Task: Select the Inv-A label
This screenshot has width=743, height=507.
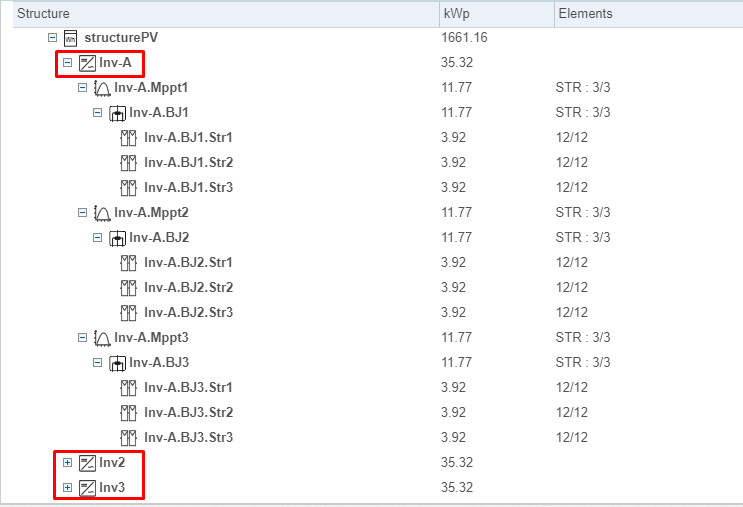Action: (115, 63)
